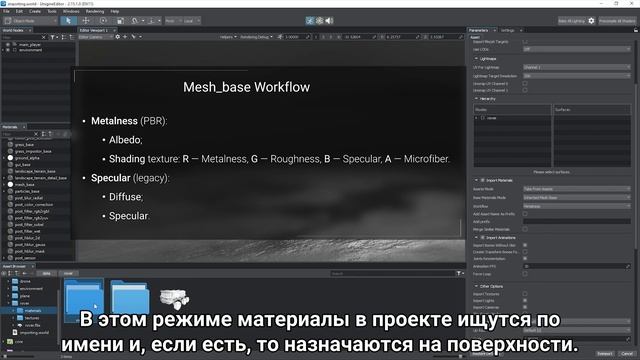
Task: Click the drop-to-ground tool icon
Action: pyautogui.click(x=151, y=20)
